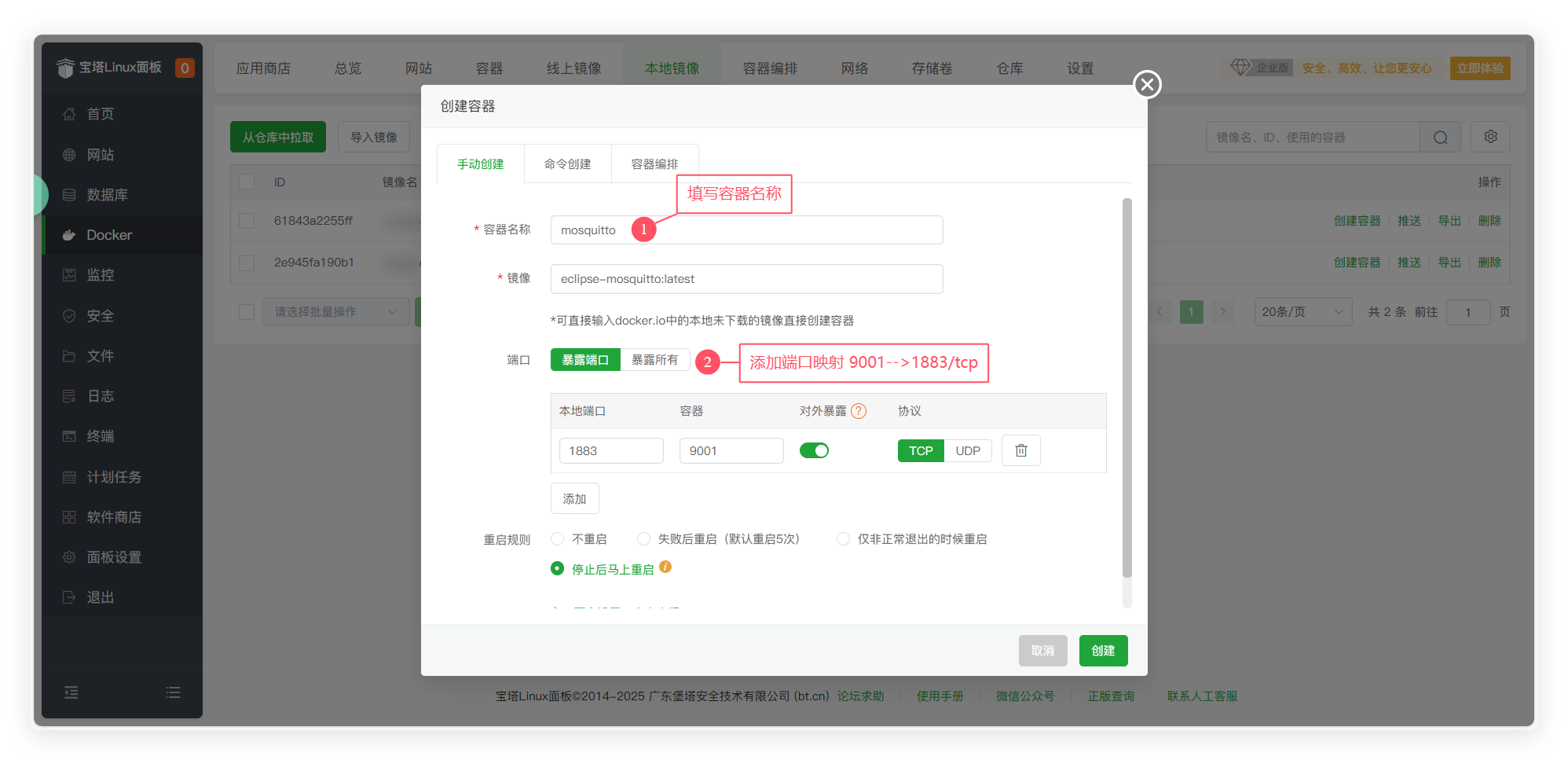Open Docker in the left sidebar
The height and width of the screenshot is (760, 1568).
pos(109,235)
